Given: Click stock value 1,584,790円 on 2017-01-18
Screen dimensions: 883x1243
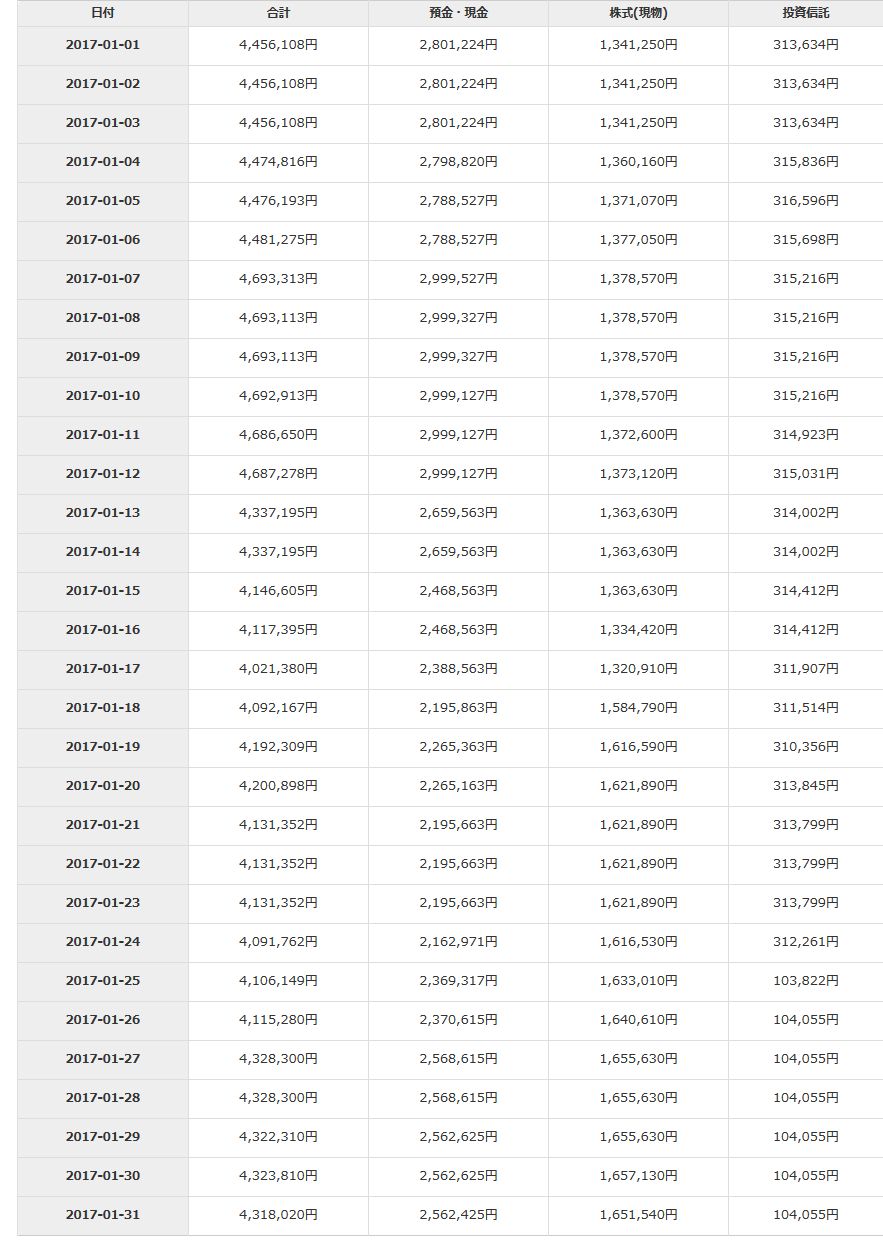Looking at the screenshot, I should click(x=638, y=708).
